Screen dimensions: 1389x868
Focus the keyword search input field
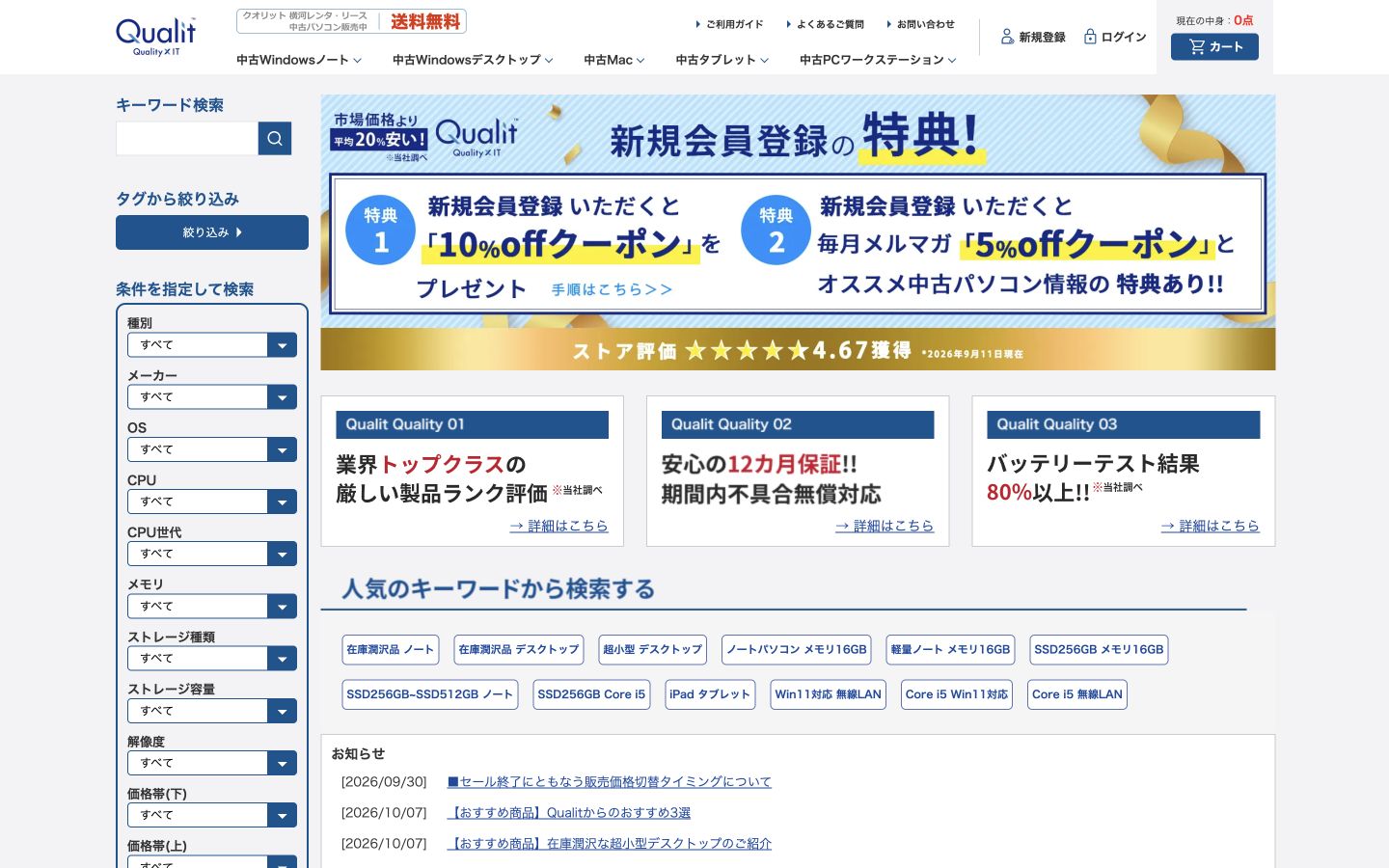(187, 139)
